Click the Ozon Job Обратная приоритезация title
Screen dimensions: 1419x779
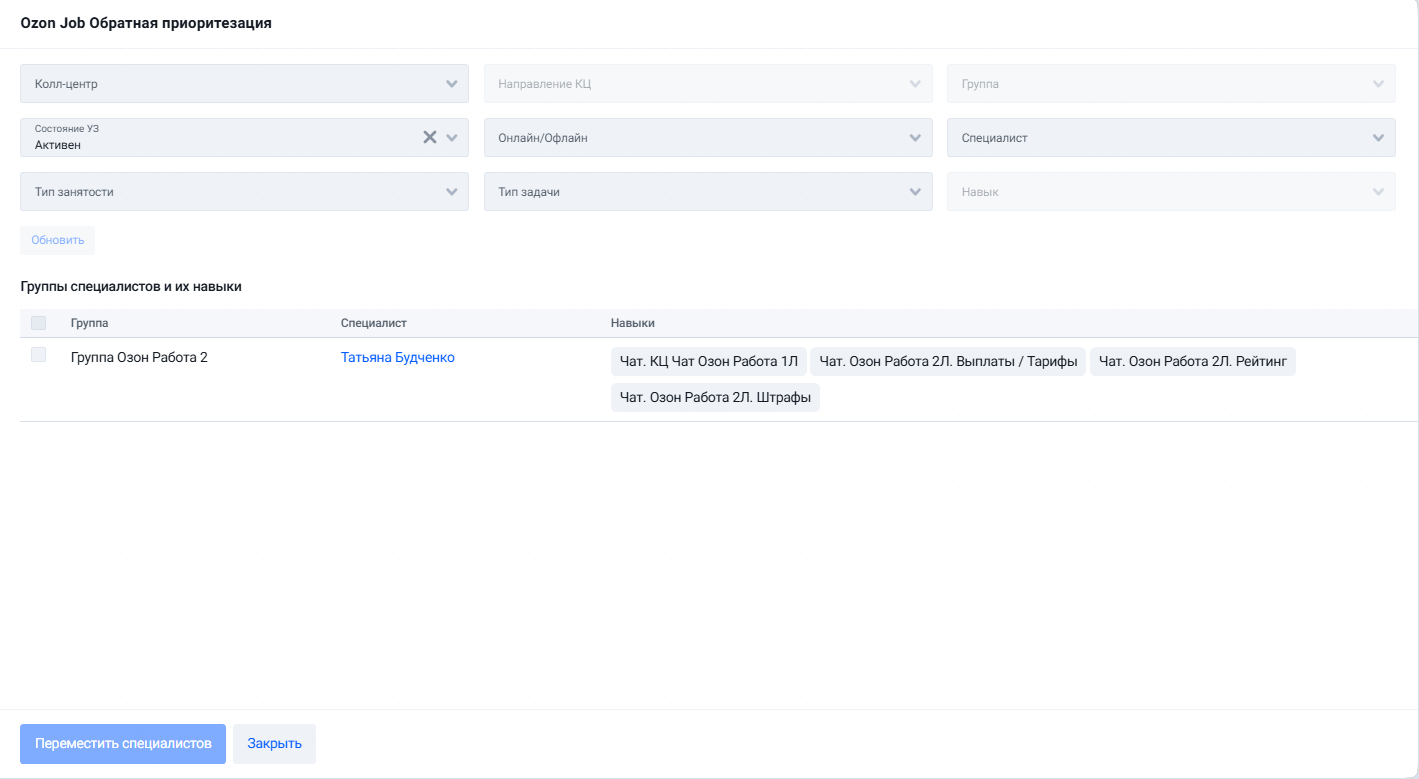(146, 23)
